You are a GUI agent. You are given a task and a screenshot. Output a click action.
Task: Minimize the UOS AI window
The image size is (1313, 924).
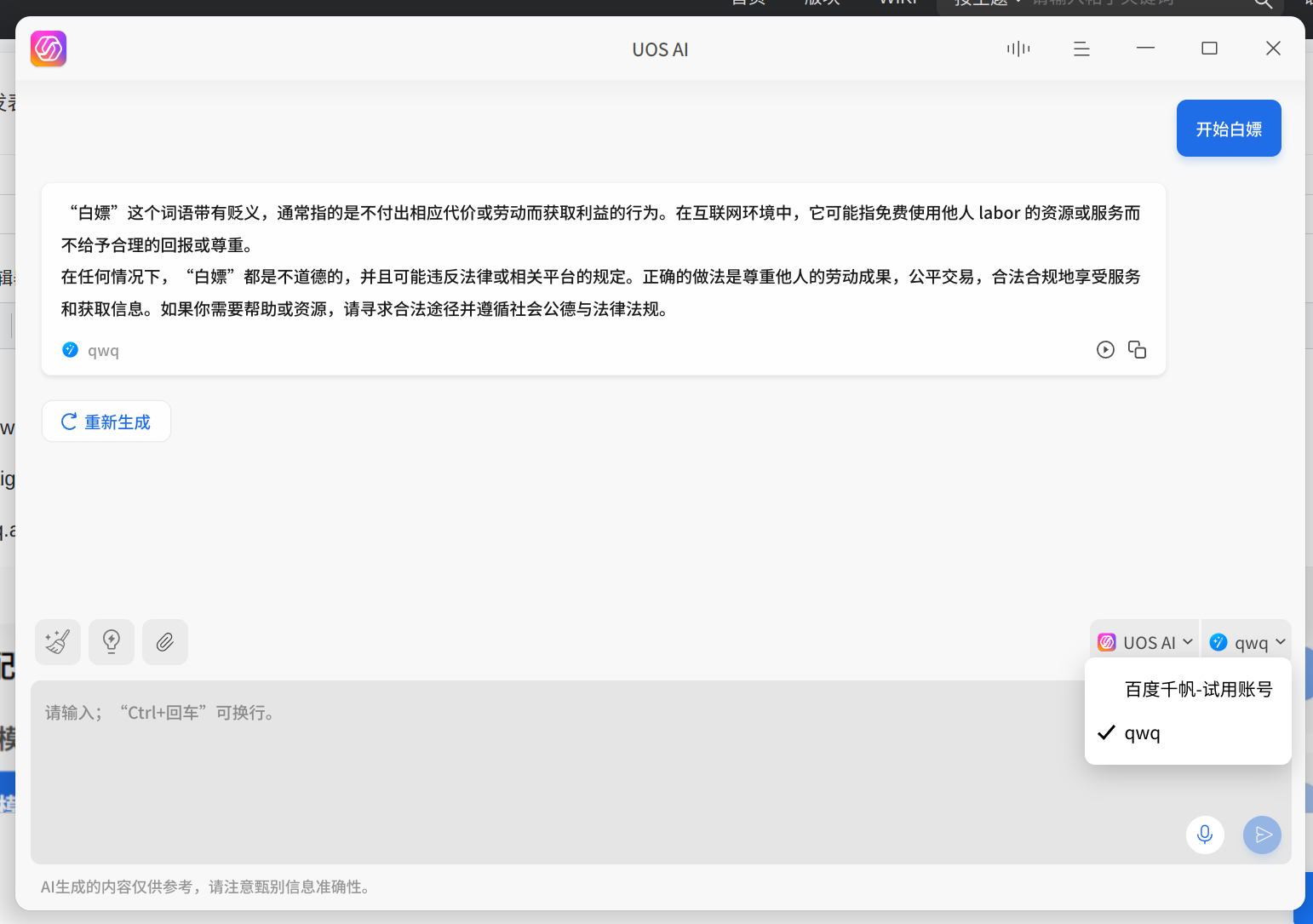[x=1145, y=49]
